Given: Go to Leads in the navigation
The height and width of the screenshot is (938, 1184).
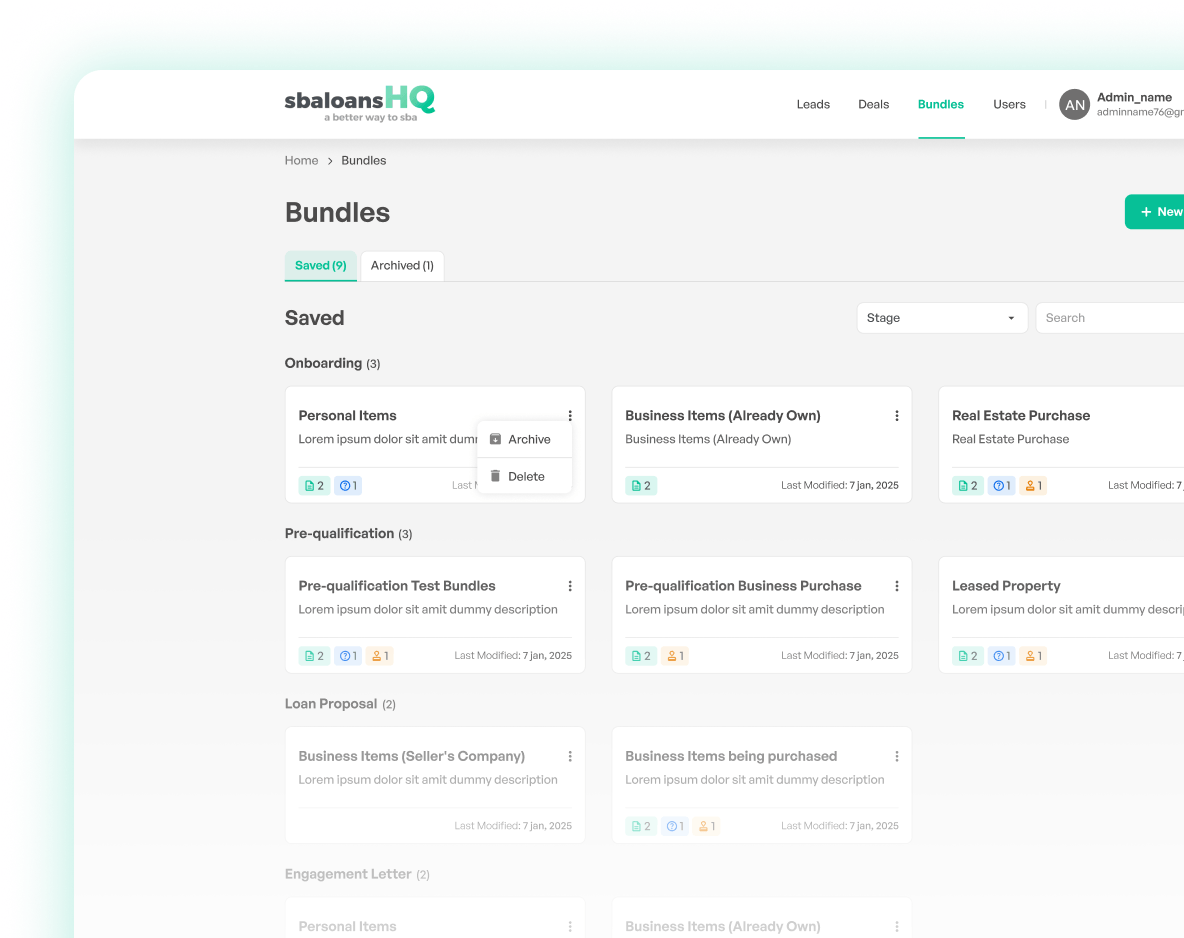Looking at the screenshot, I should 813,105.
